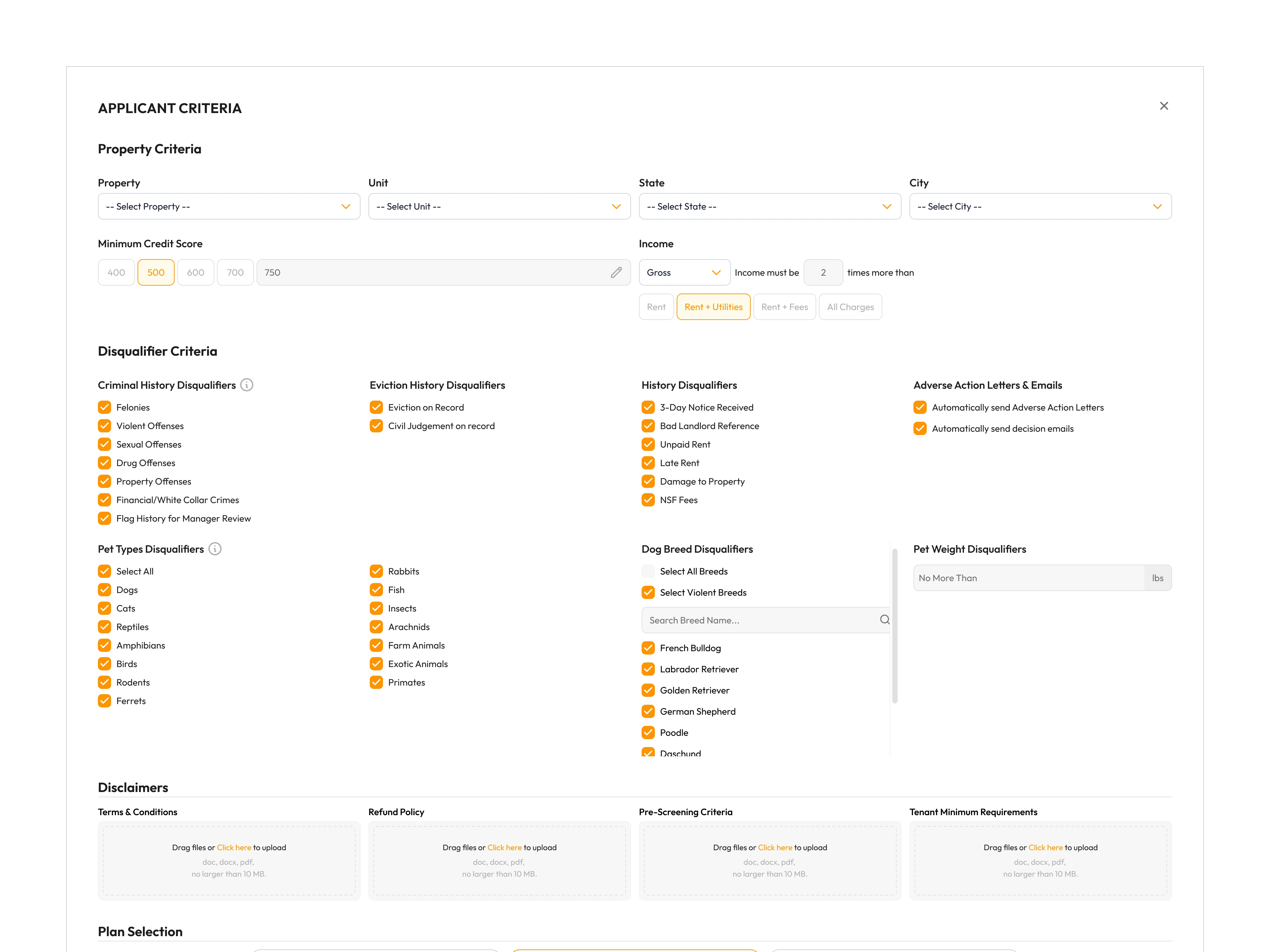Close the Applicant Criteria dialog
This screenshot has width=1270, height=952.
[1164, 106]
